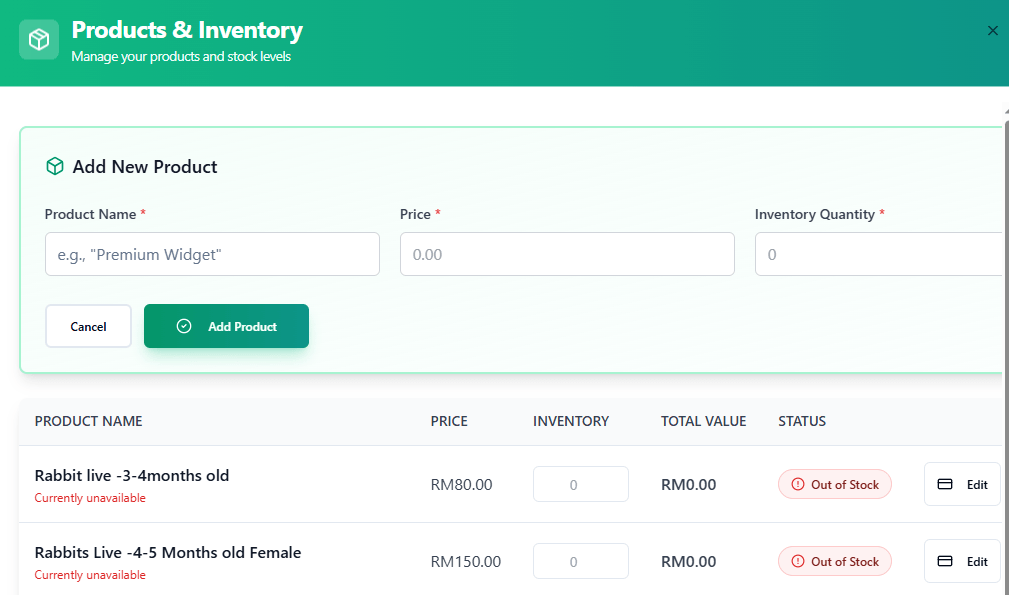The height and width of the screenshot is (595, 1009).
Task: Click the box icon beside Add New Product
Action: coord(54,166)
